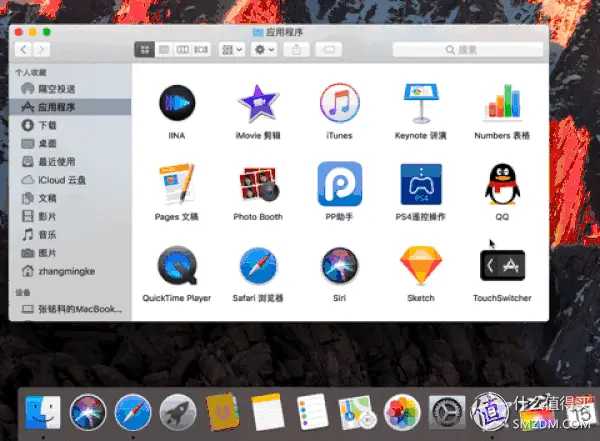Open 图片 Pictures in sidebar
Screen dimensions: 600x441
point(70,253)
